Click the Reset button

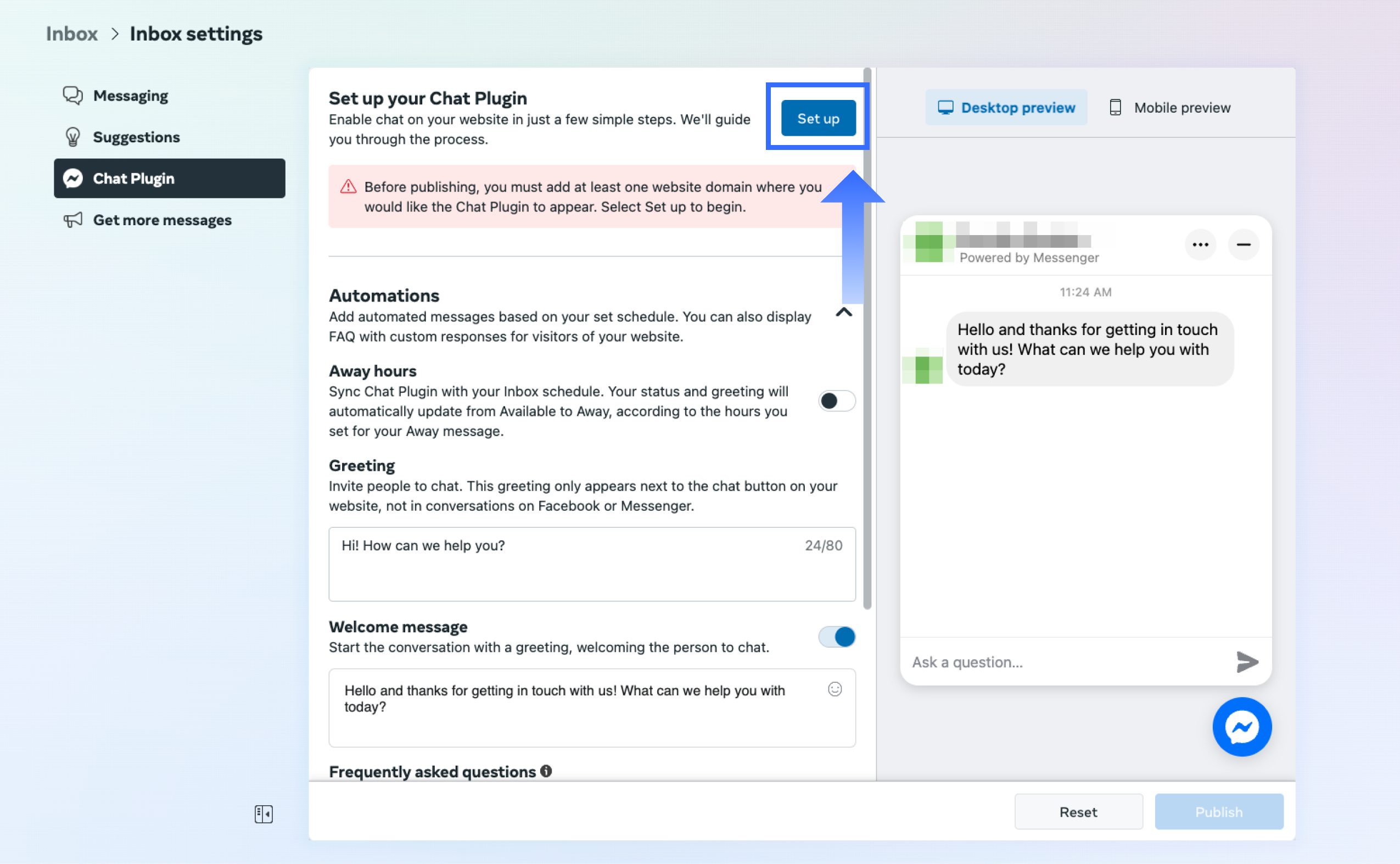coord(1078,811)
